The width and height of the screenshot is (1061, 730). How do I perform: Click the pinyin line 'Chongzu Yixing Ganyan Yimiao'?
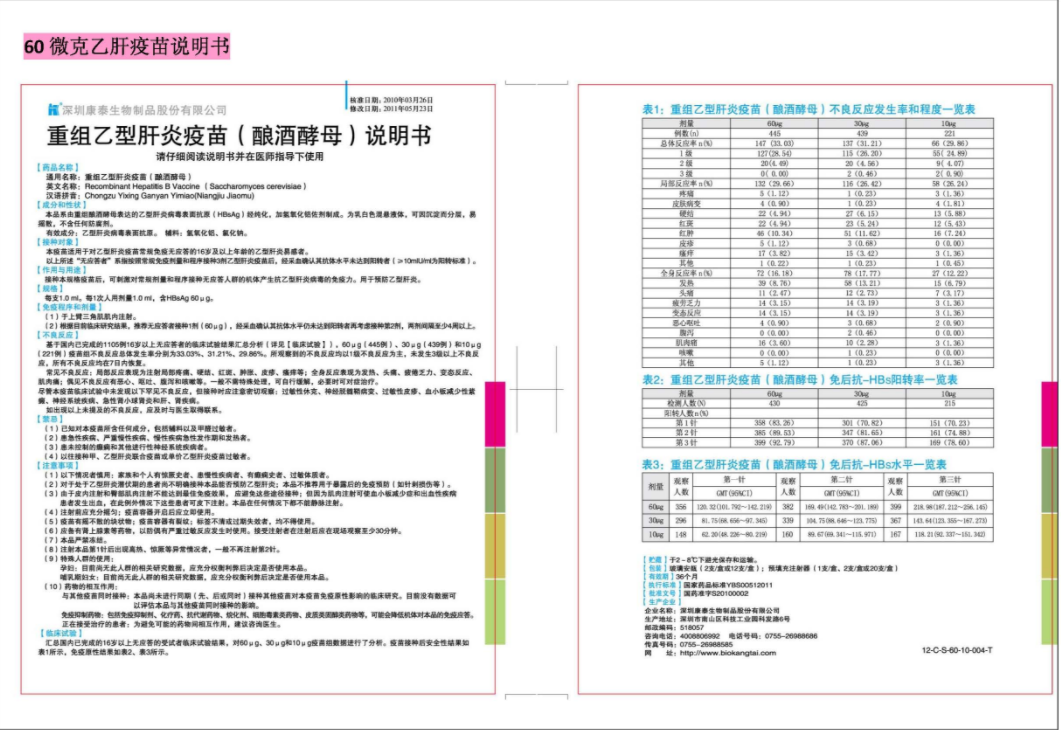click(150, 196)
